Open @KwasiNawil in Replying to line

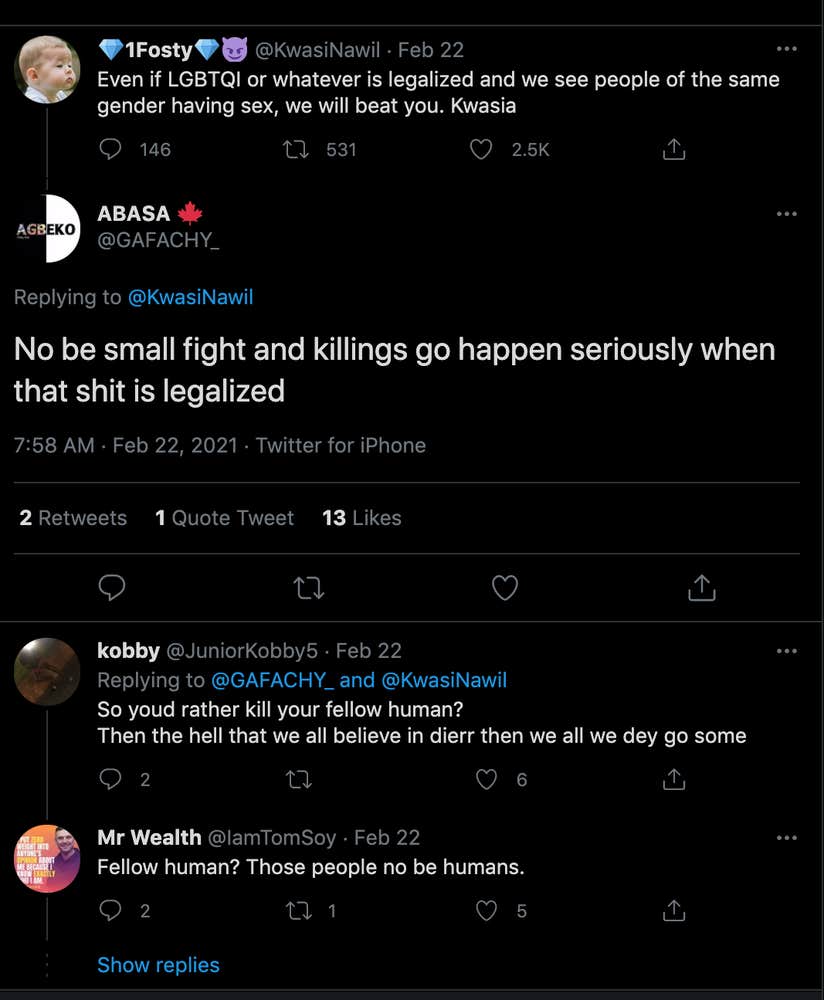[191, 297]
